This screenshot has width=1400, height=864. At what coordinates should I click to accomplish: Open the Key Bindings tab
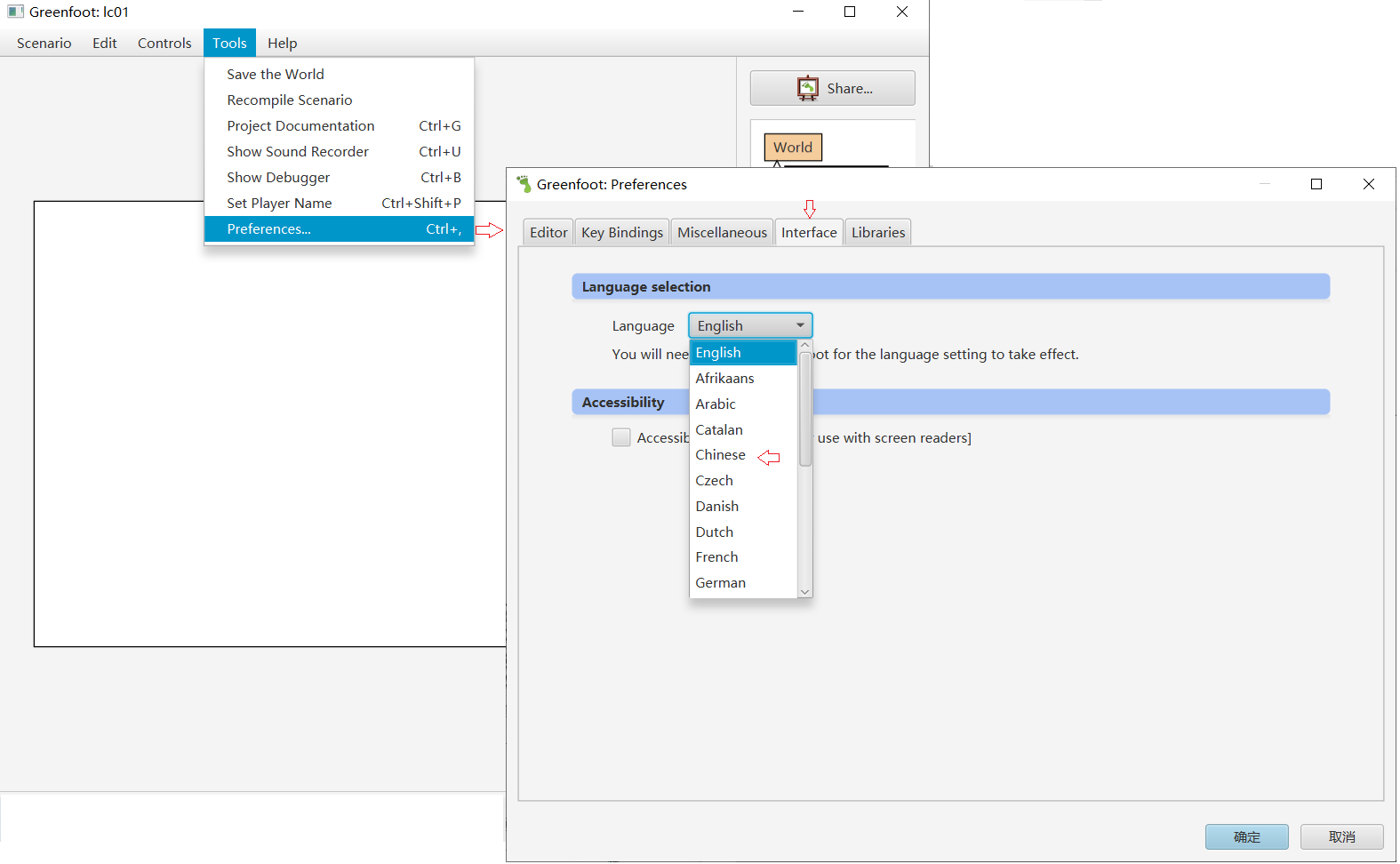[622, 233]
